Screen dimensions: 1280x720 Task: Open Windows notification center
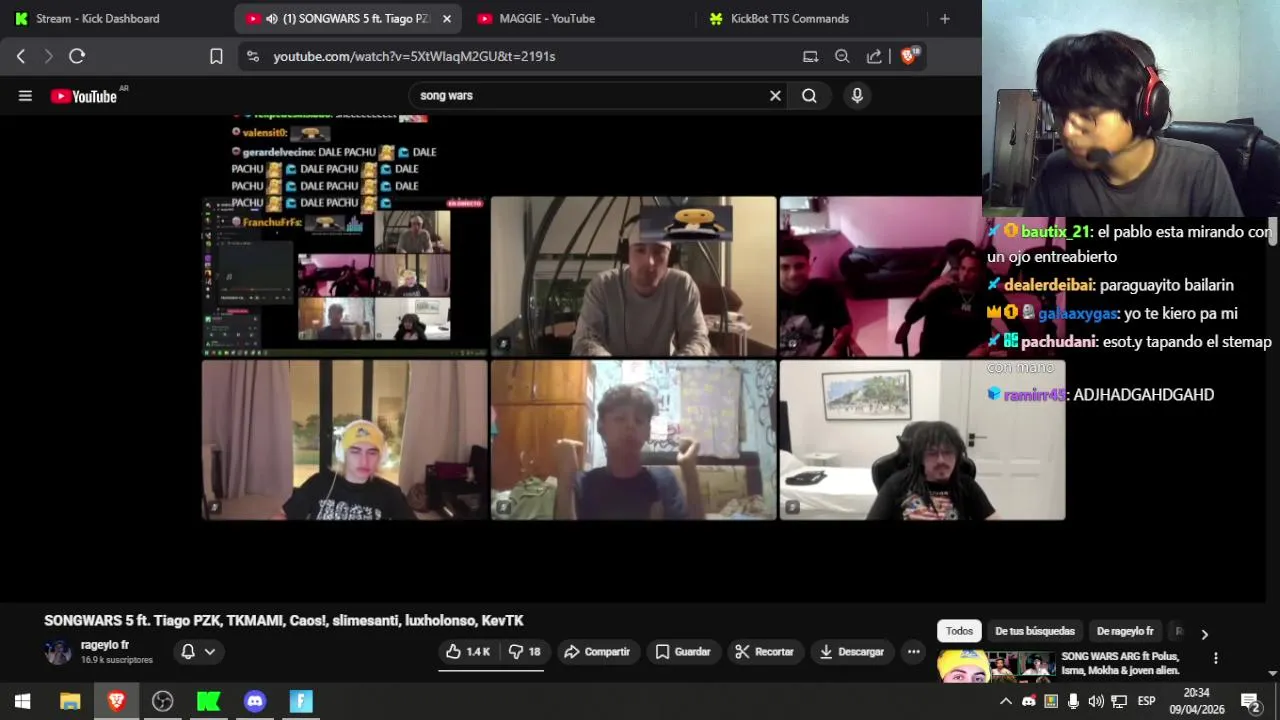pyautogui.click(x=1250, y=701)
